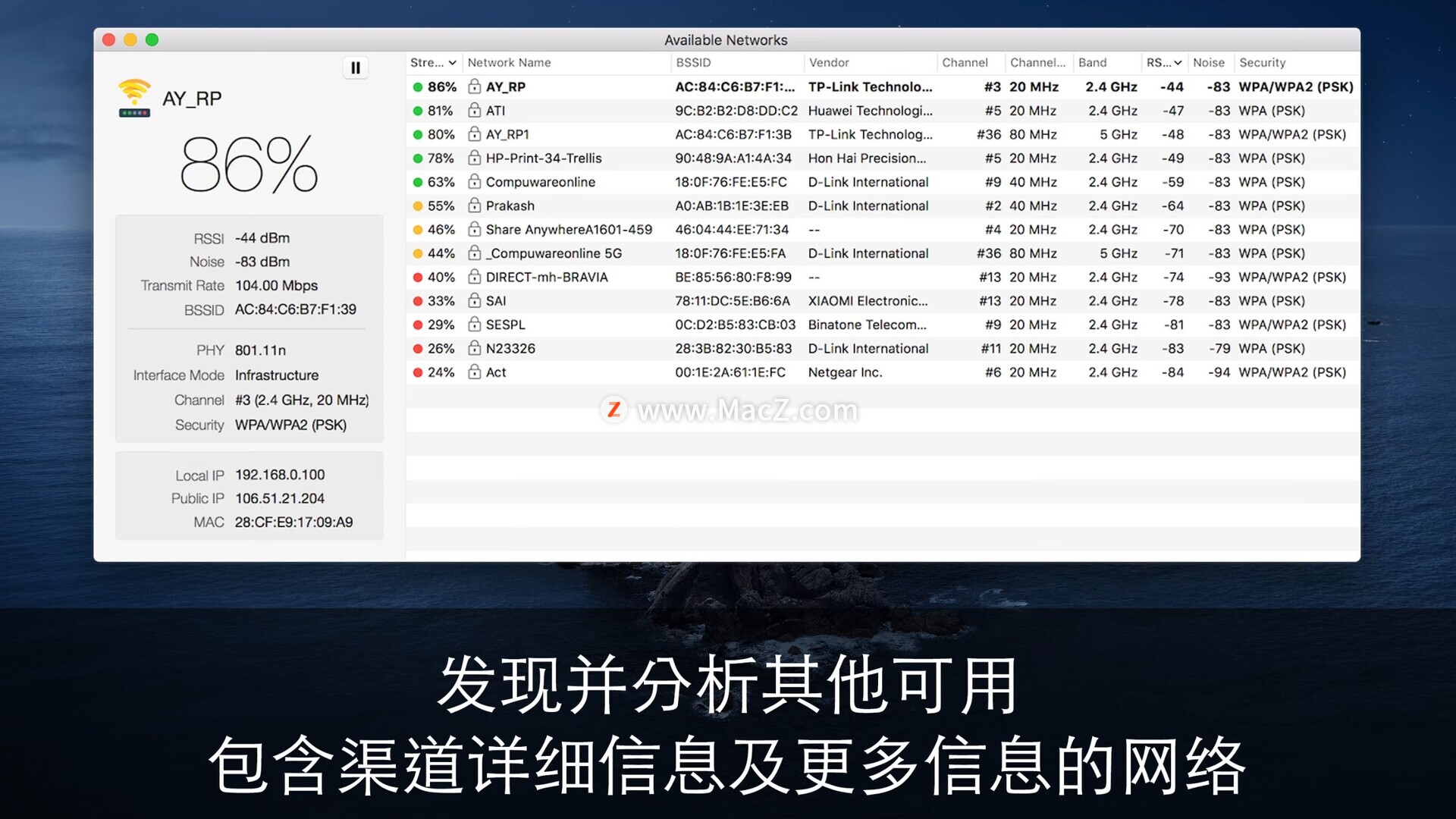Select the HP-Print-34-Trellis network name

pos(544,158)
